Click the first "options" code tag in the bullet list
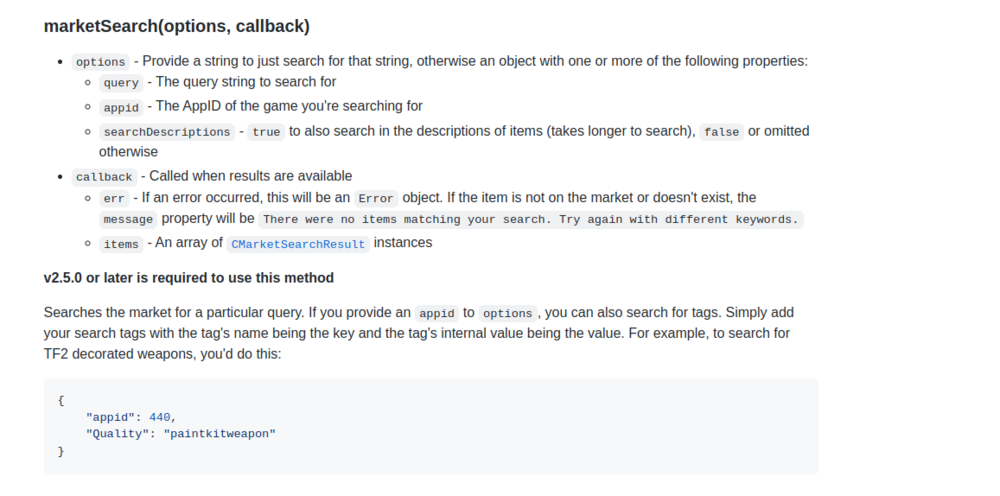The image size is (1000, 496). [x=100, y=62]
